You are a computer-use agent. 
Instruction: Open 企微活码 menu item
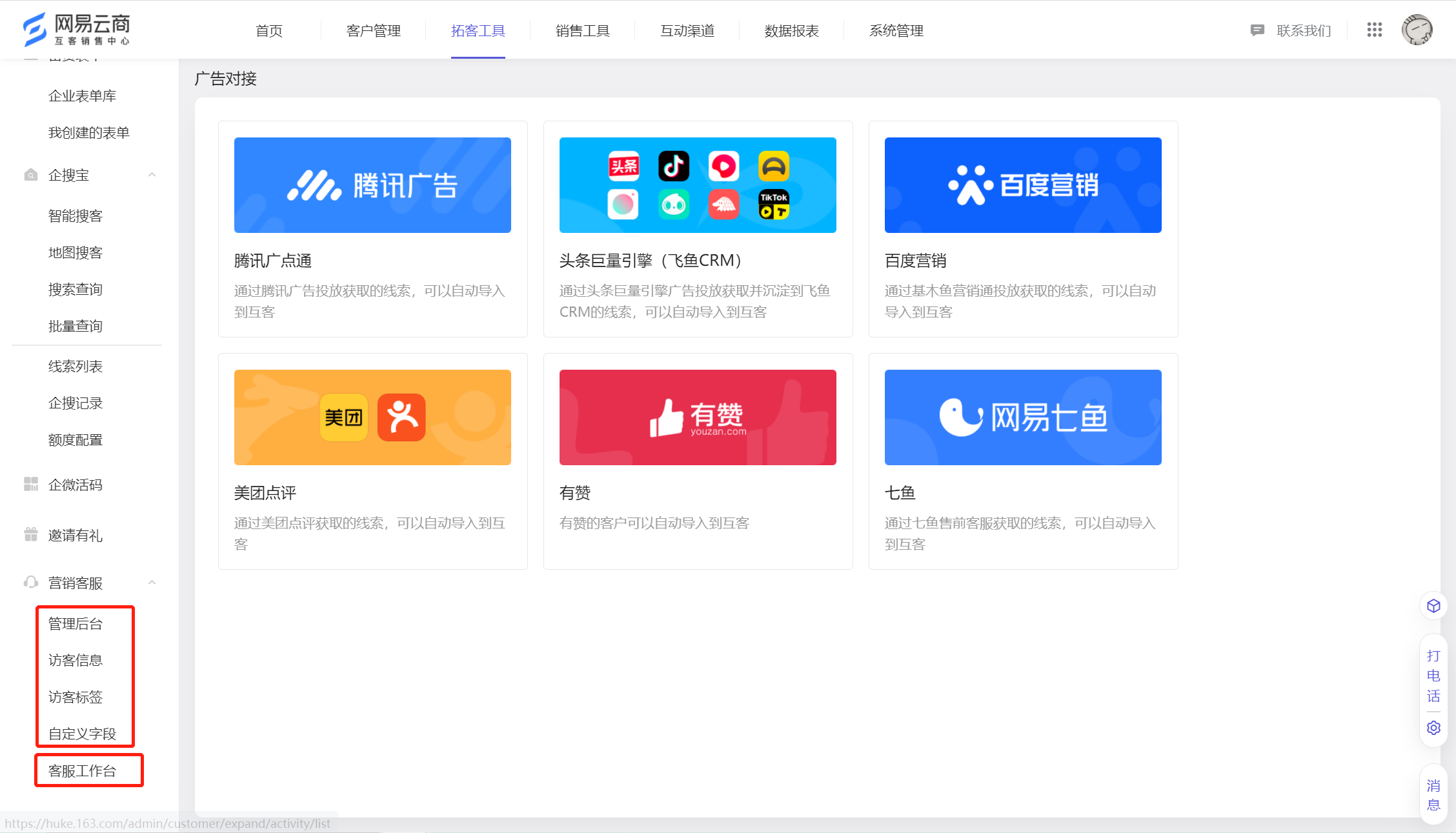pos(76,485)
